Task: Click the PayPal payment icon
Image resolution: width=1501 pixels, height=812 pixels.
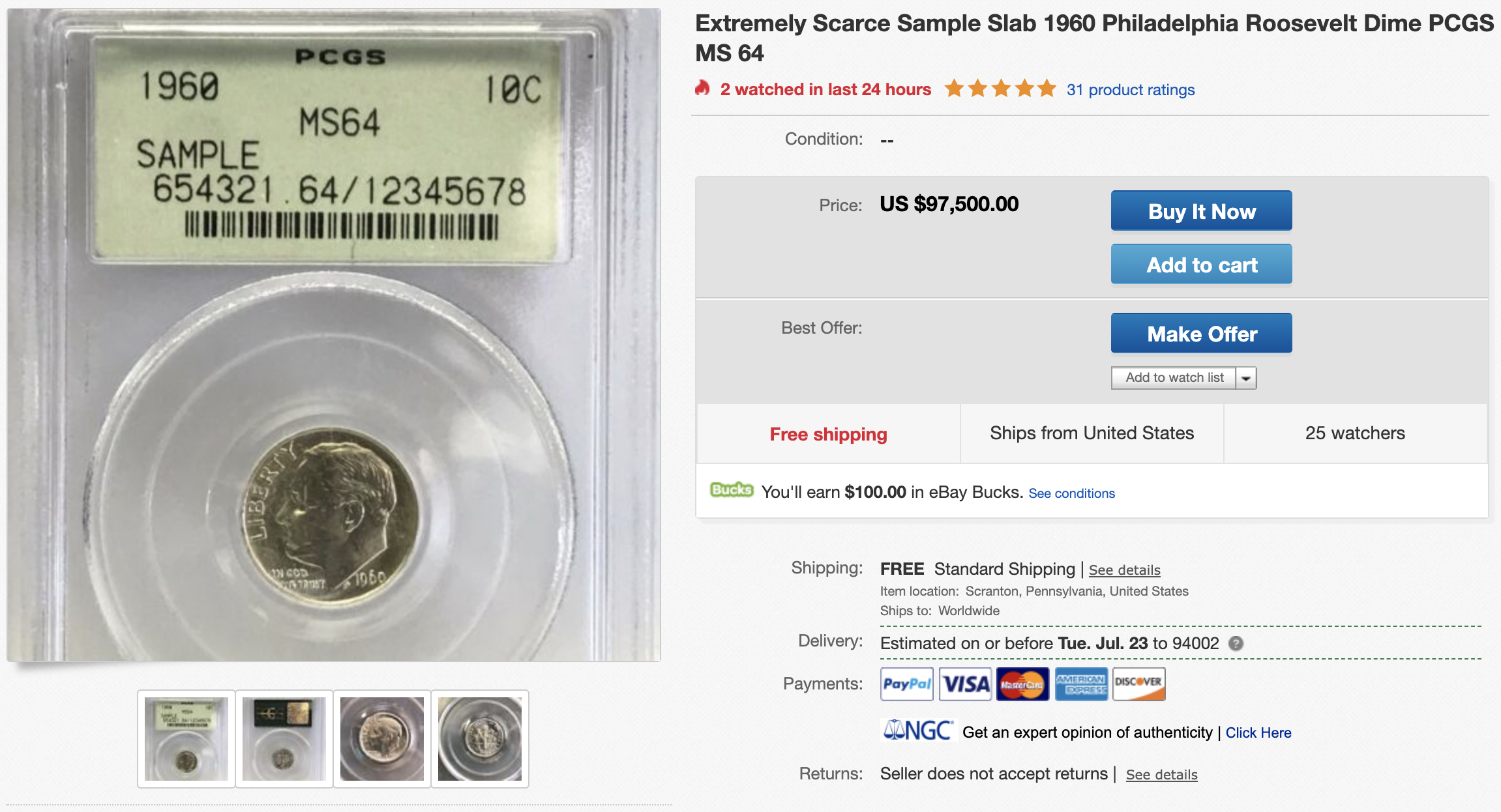Action: pos(906,684)
